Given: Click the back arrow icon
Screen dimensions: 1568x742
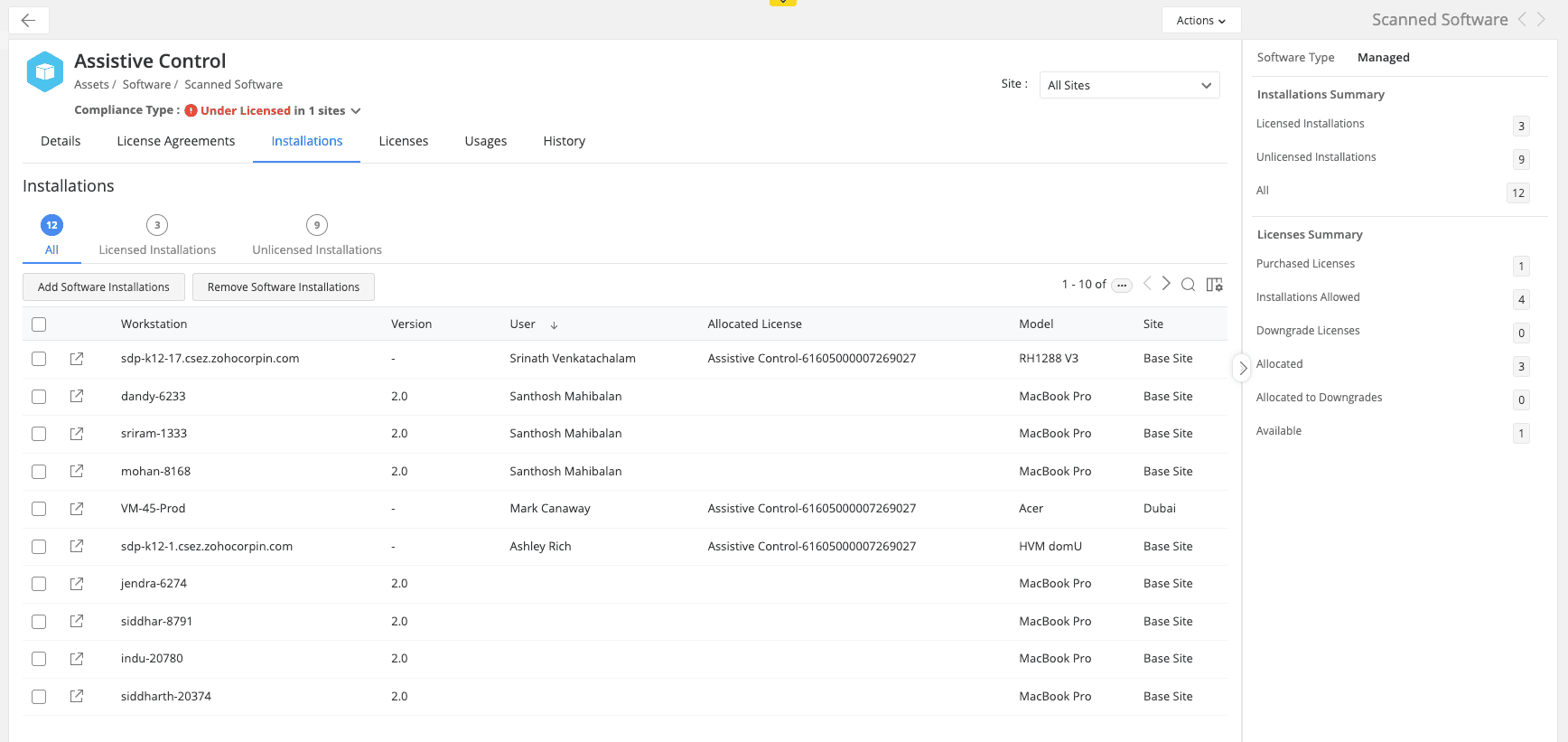Looking at the screenshot, I should tap(29, 20).
